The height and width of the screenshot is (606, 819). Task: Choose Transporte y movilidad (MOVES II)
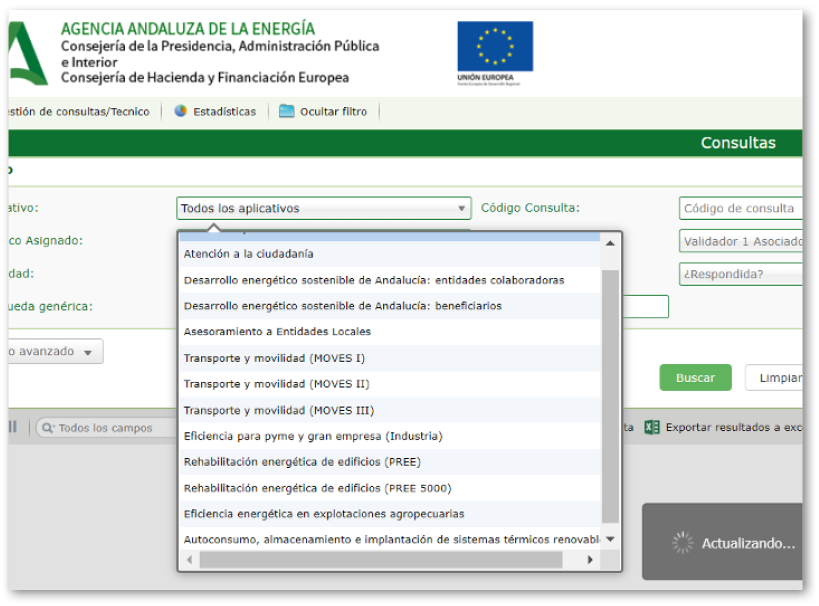(276, 384)
